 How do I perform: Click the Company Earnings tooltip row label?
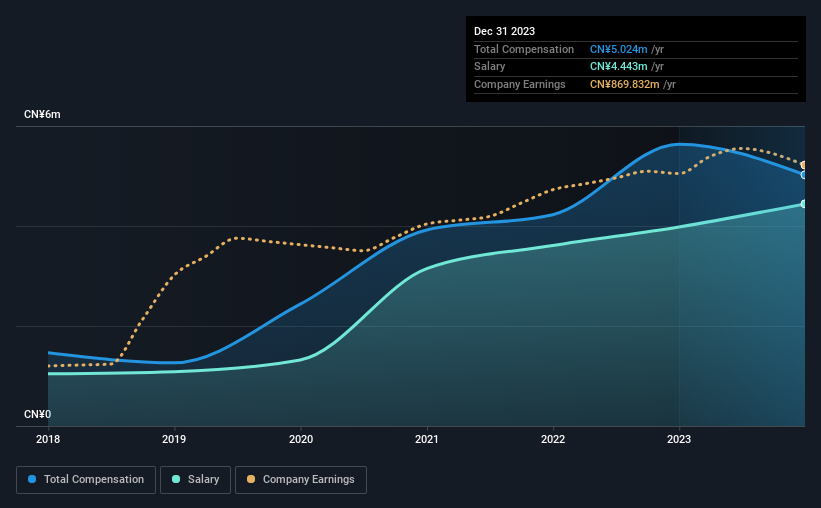coord(519,84)
